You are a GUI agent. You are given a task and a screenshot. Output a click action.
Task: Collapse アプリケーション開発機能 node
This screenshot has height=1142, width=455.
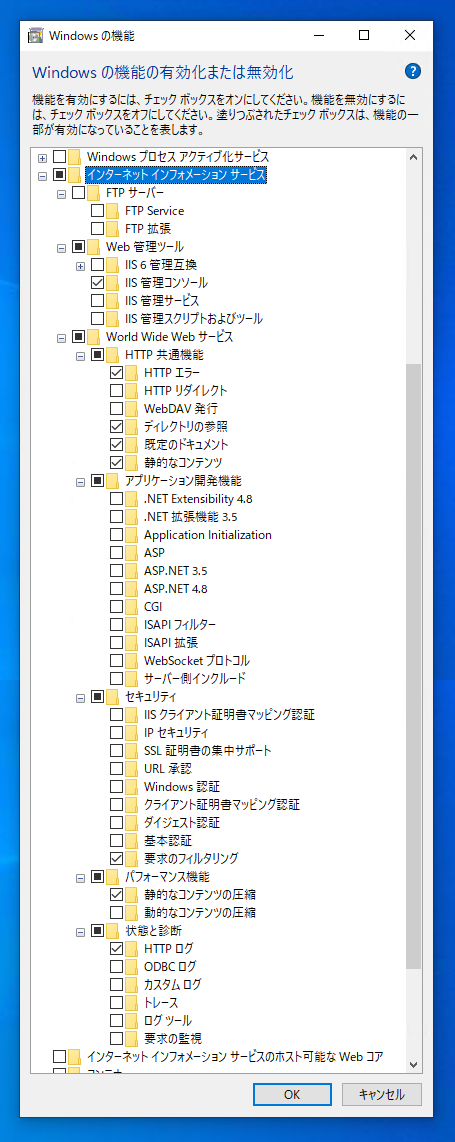pos(80,481)
